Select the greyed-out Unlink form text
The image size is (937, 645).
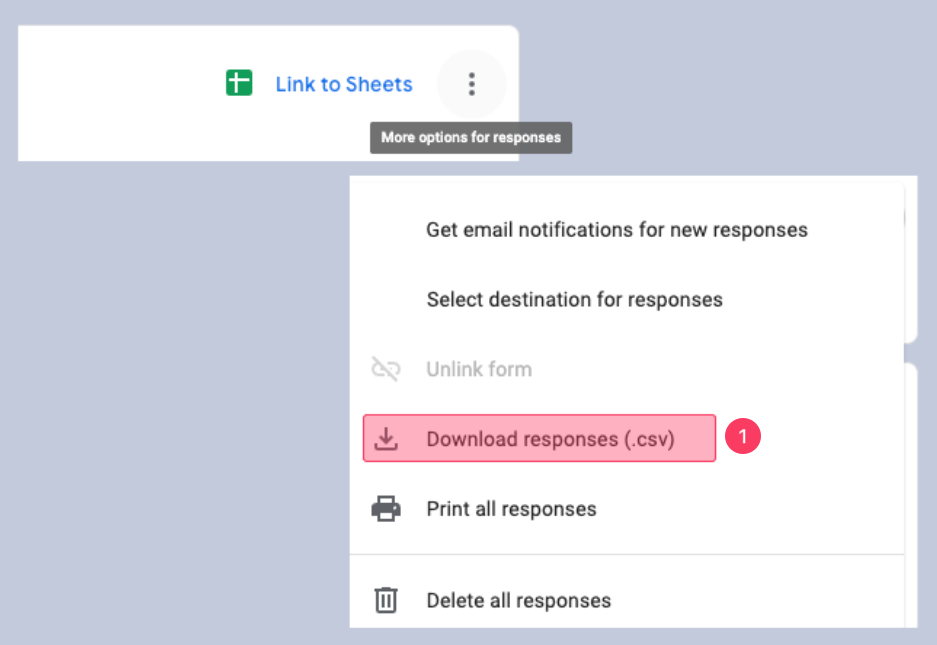coord(479,369)
